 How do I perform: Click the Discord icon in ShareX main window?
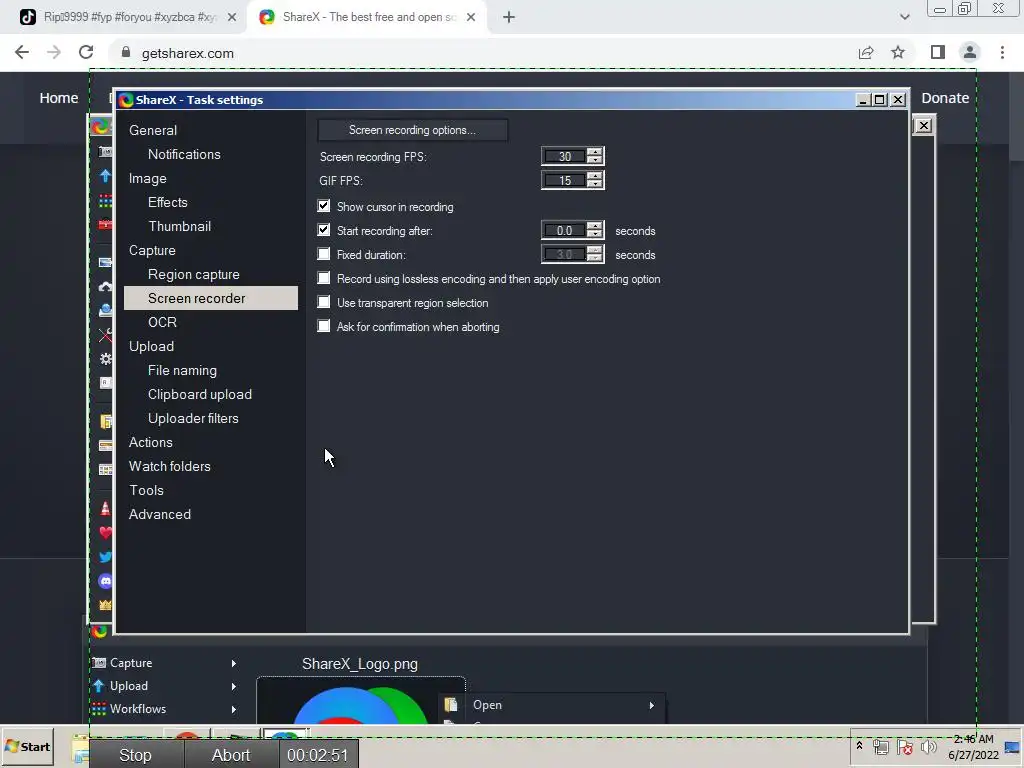[x=105, y=581]
